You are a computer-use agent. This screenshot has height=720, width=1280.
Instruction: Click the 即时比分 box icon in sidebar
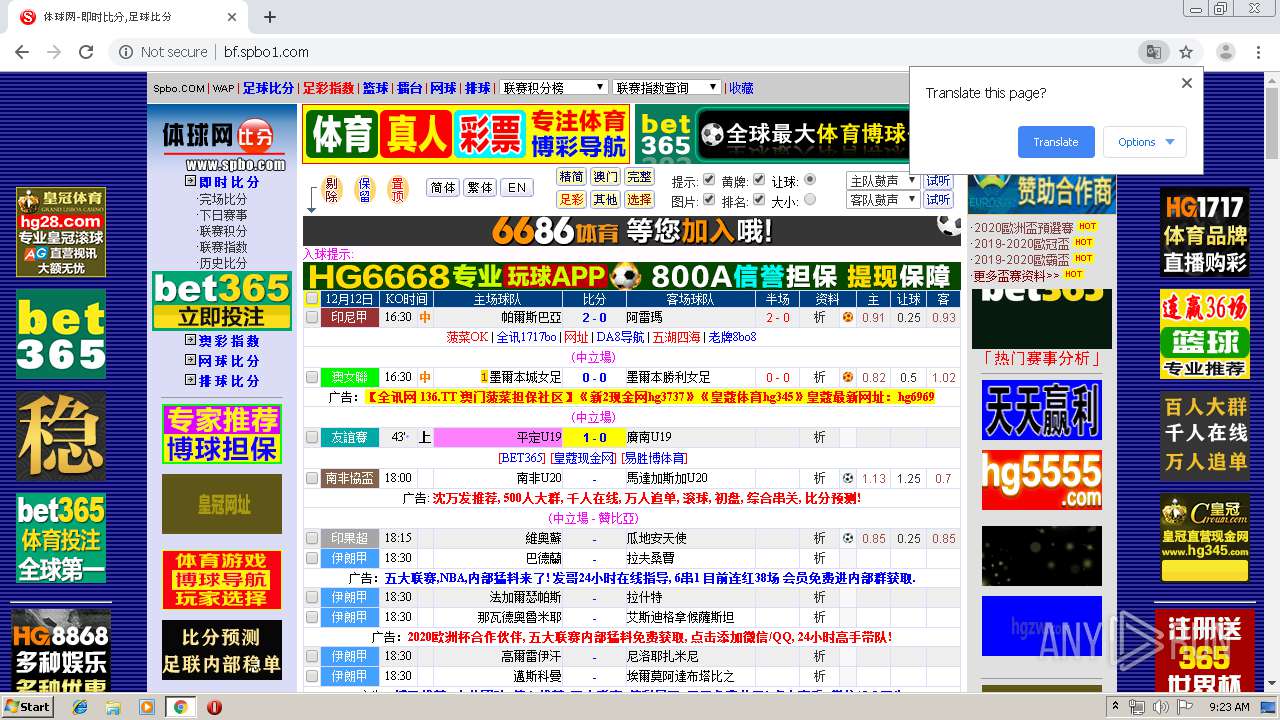[190, 181]
